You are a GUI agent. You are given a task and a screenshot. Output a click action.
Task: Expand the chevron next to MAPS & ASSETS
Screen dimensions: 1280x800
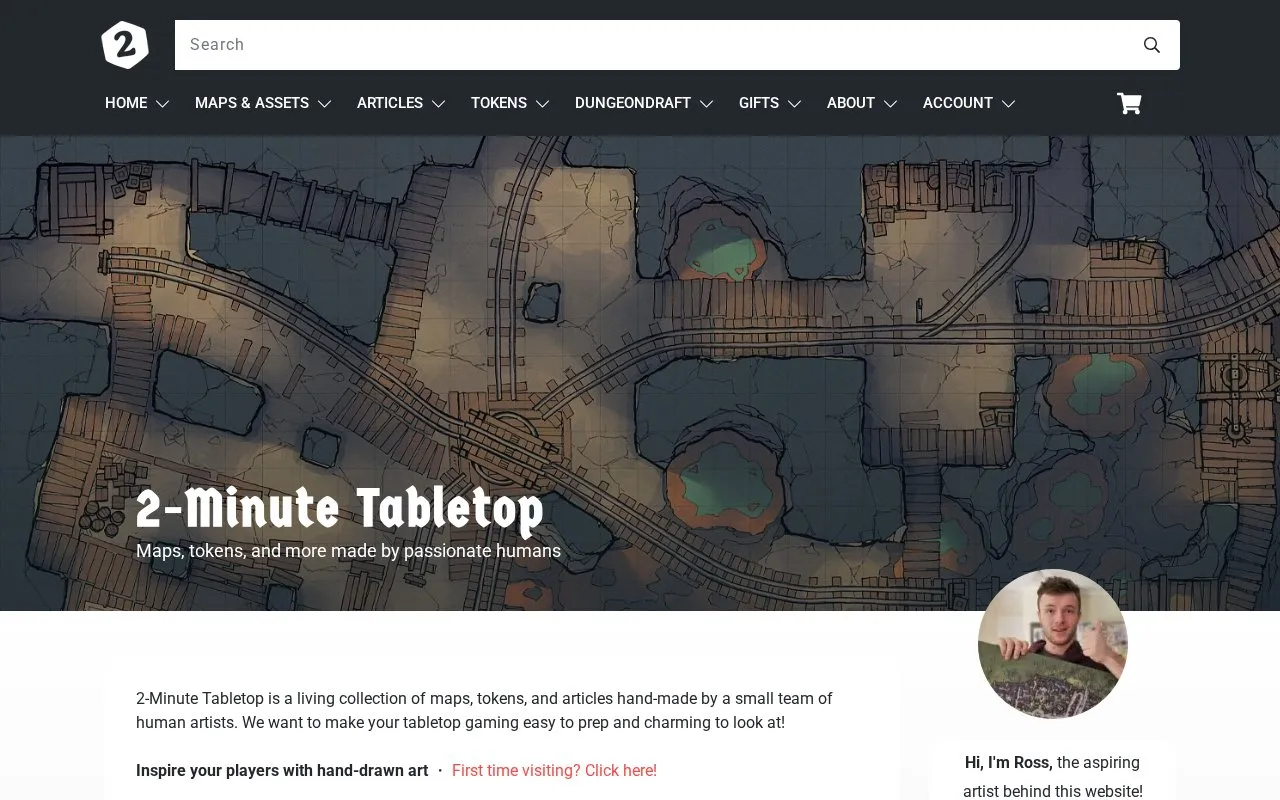(324, 104)
